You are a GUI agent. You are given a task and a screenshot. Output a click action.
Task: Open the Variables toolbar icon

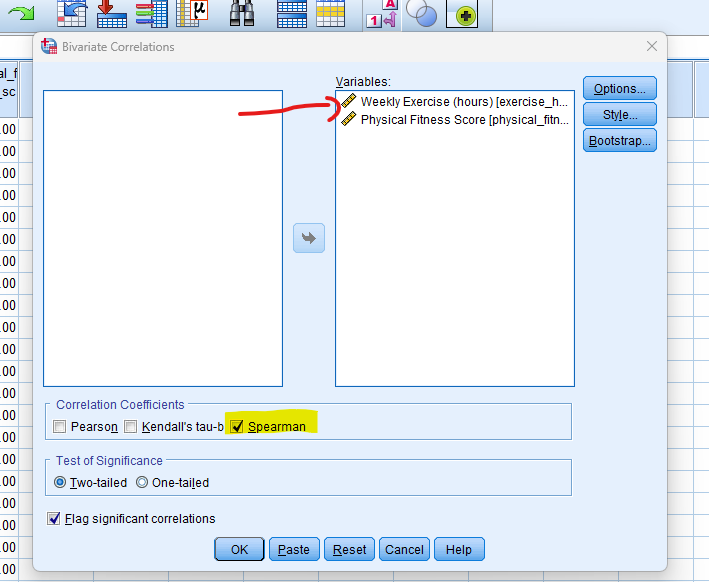click(x=151, y=12)
